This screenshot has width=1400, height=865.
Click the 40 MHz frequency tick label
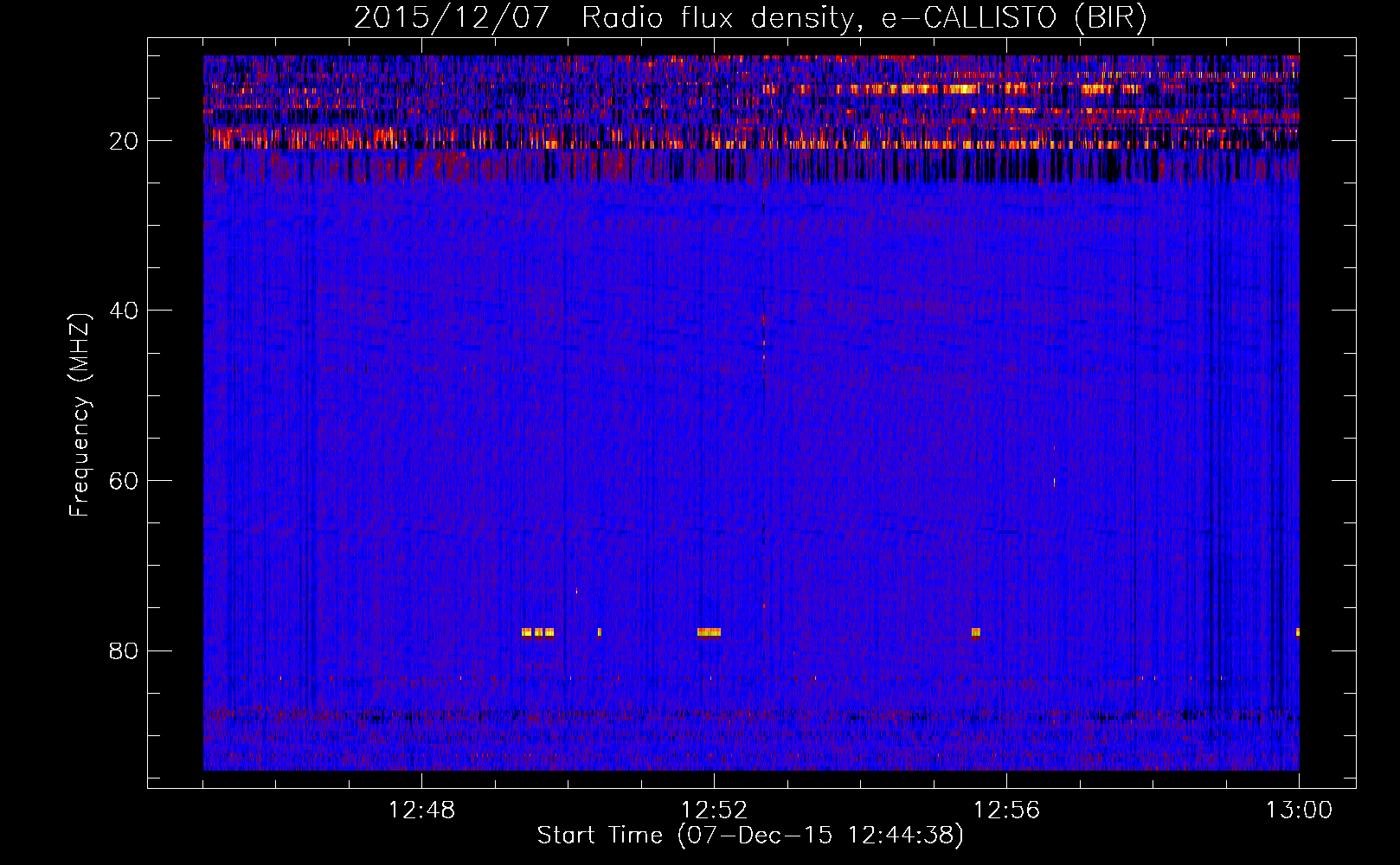click(x=125, y=311)
